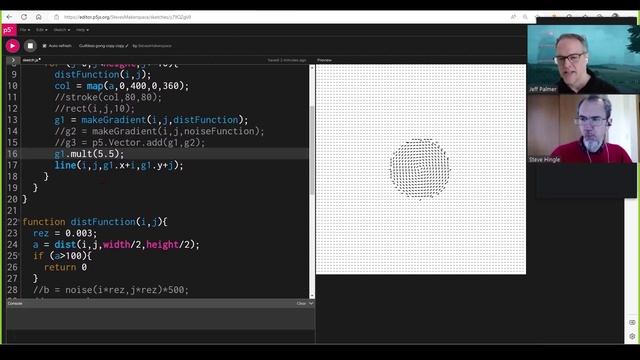Clear the console with the Clear button
Image resolution: width=640 pixels, height=360 pixels.
point(301,303)
